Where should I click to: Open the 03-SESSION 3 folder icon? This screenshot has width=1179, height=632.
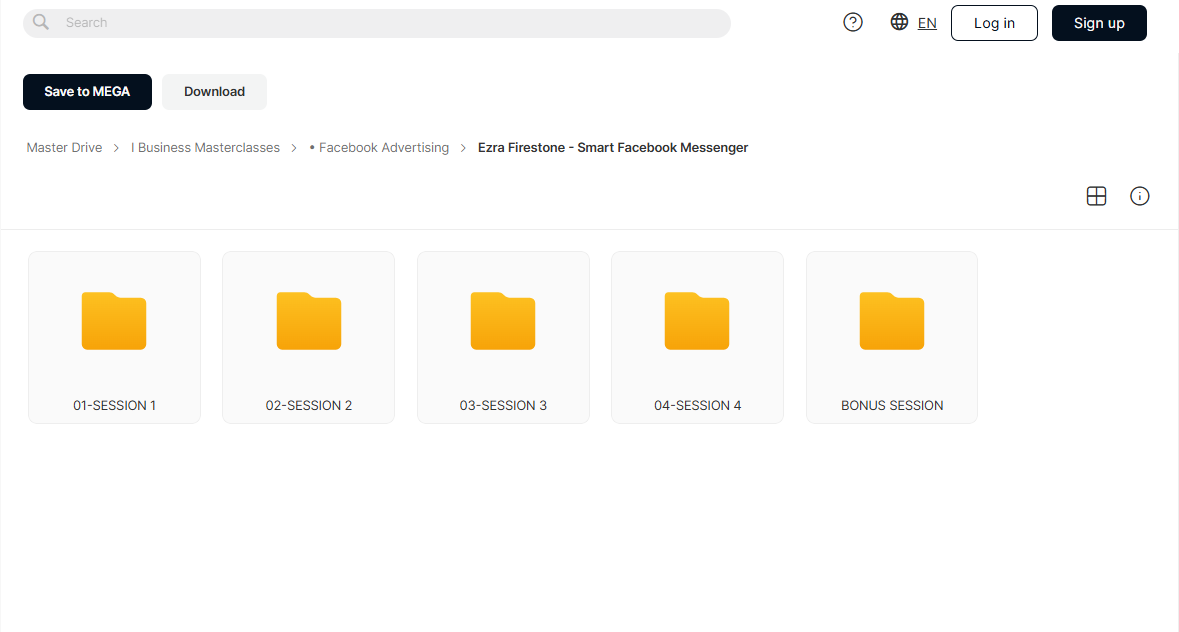click(503, 321)
